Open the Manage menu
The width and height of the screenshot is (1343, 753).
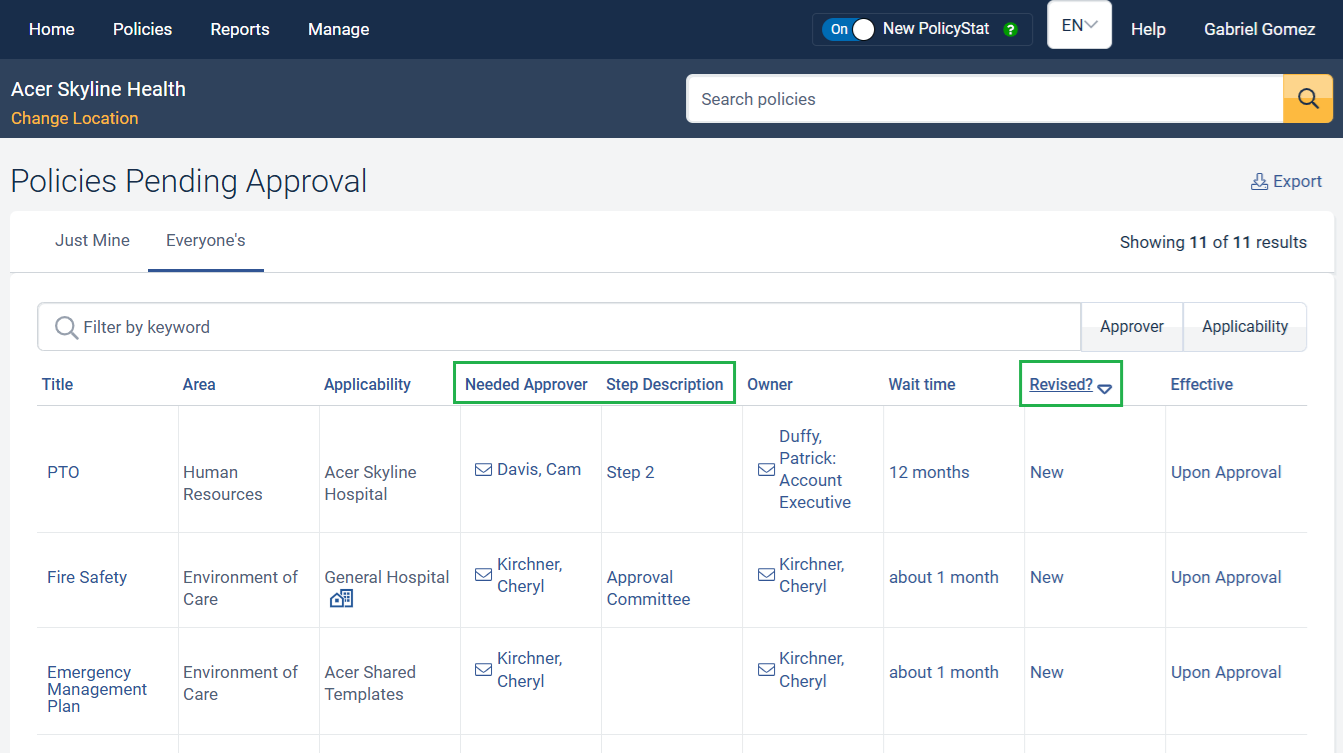[338, 29]
